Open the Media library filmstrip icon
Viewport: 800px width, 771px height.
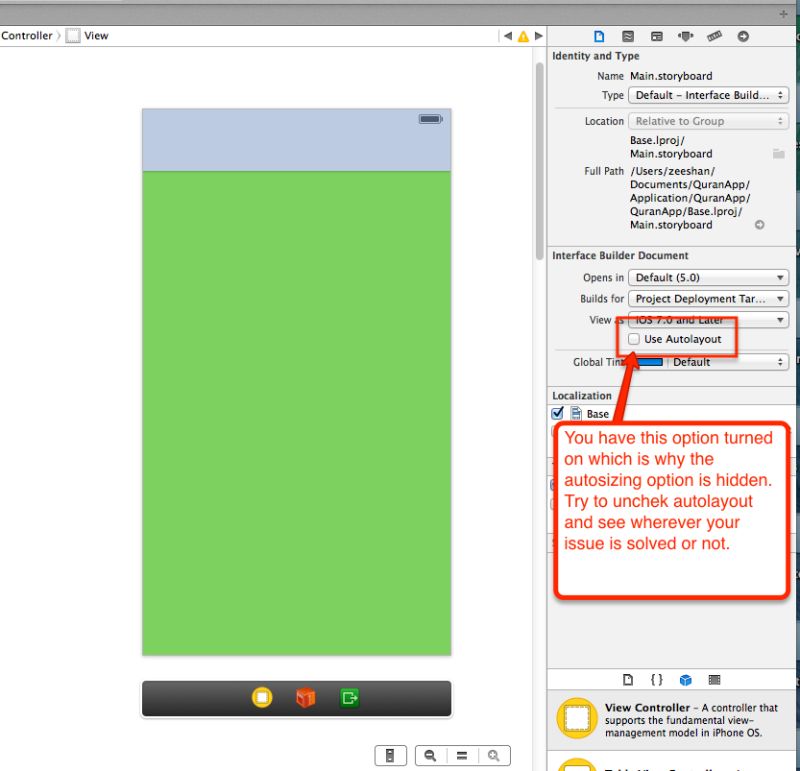click(714, 680)
